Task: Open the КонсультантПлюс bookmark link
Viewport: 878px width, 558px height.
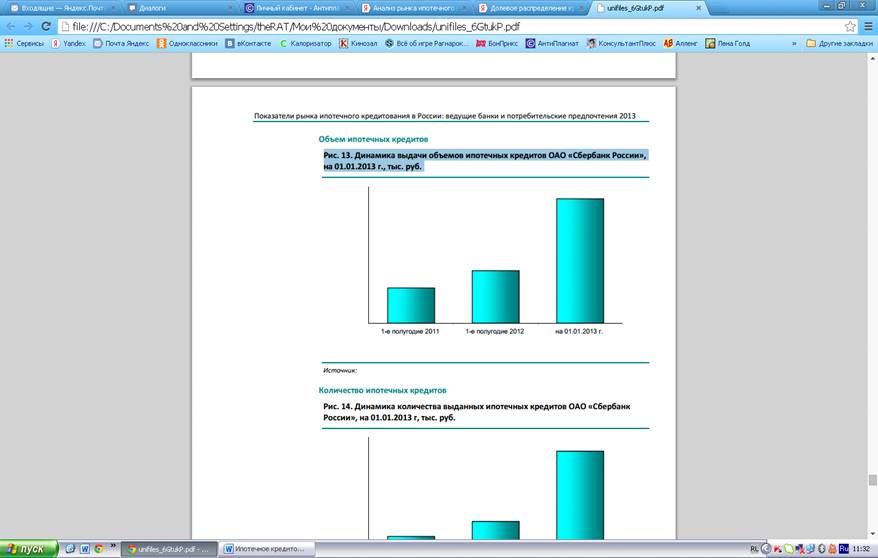Action: click(x=625, y=43)
